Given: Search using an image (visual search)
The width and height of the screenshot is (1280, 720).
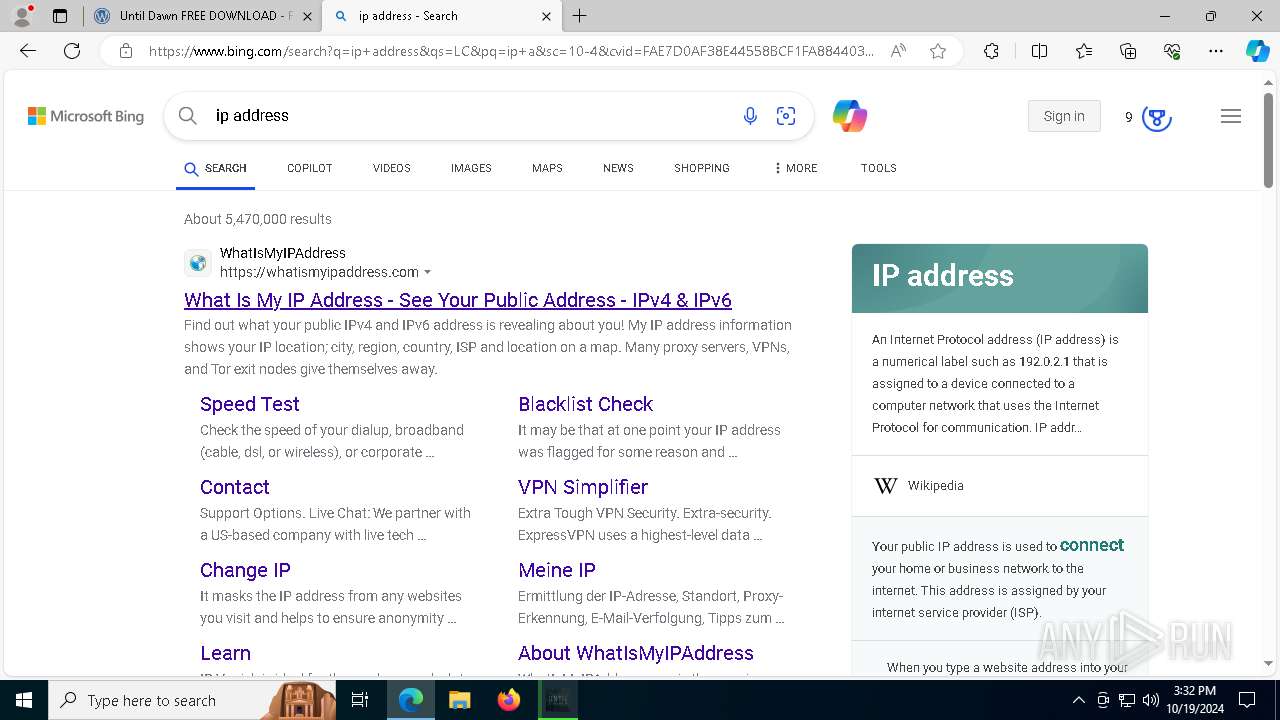Looking at the screenshot, I should coord(786,116).
